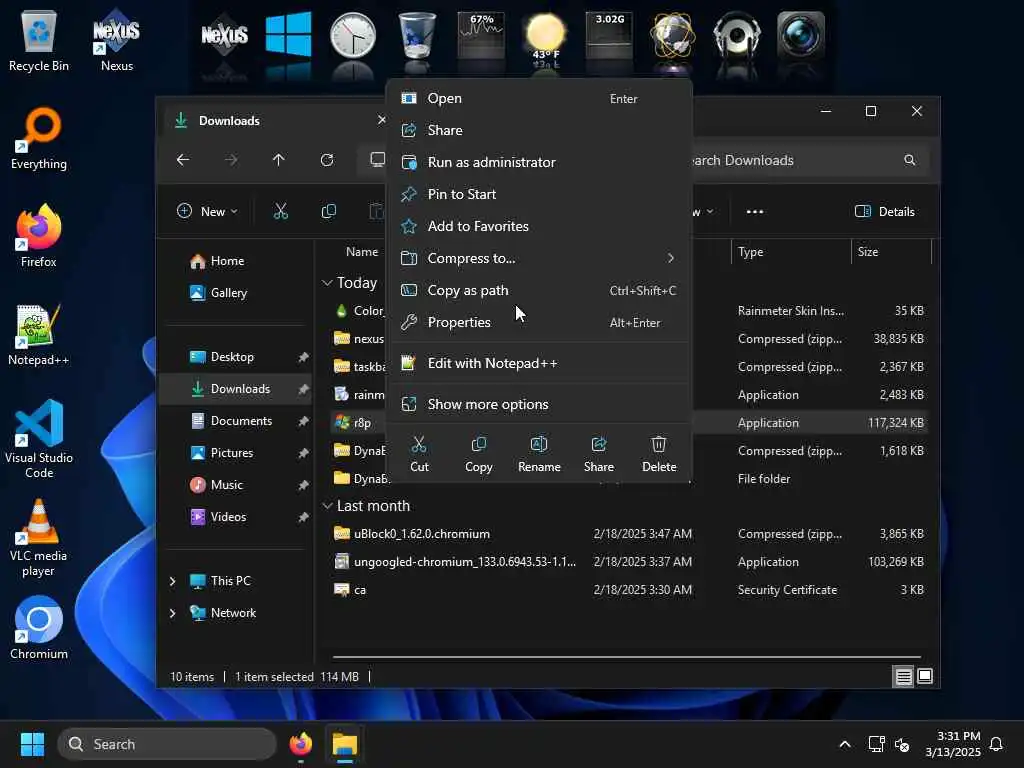The width and height of the screenshot is (1024, 768).
Task: Click the search magnifier in Search Downloads
Action: point(909,160)
